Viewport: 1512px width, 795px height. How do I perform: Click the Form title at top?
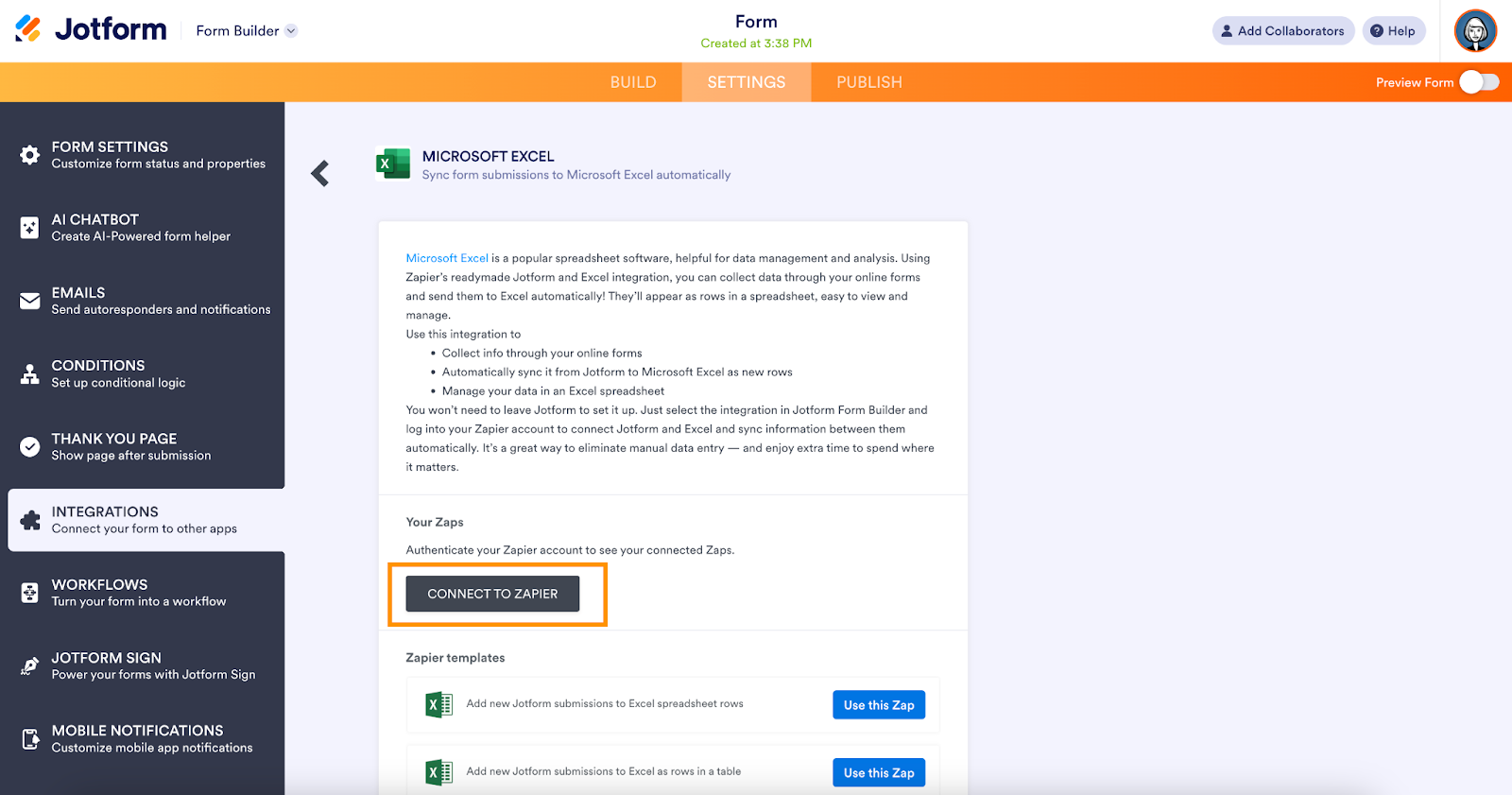click(756, 22)
